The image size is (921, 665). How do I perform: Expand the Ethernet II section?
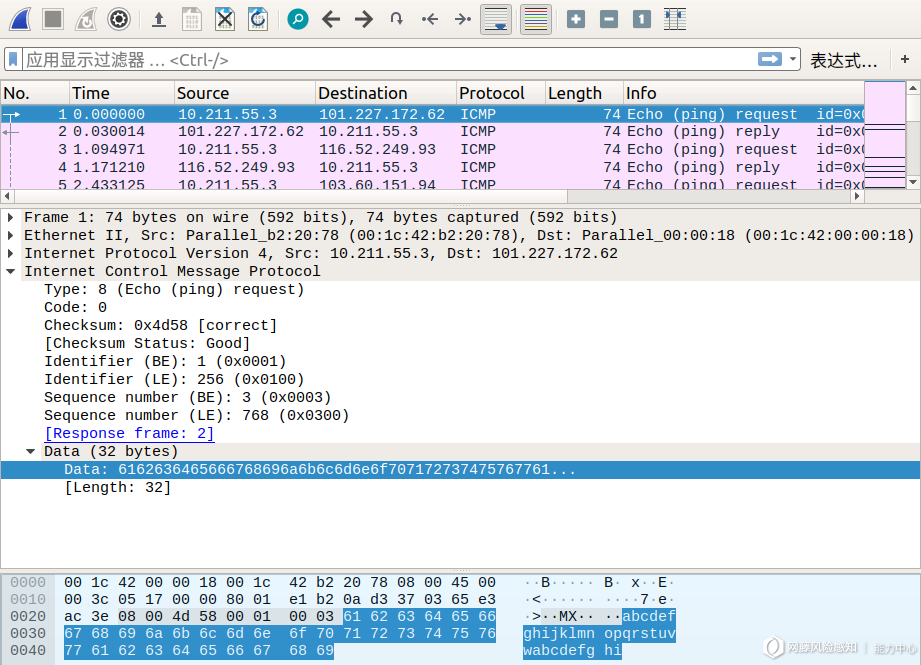click(11, 236)
